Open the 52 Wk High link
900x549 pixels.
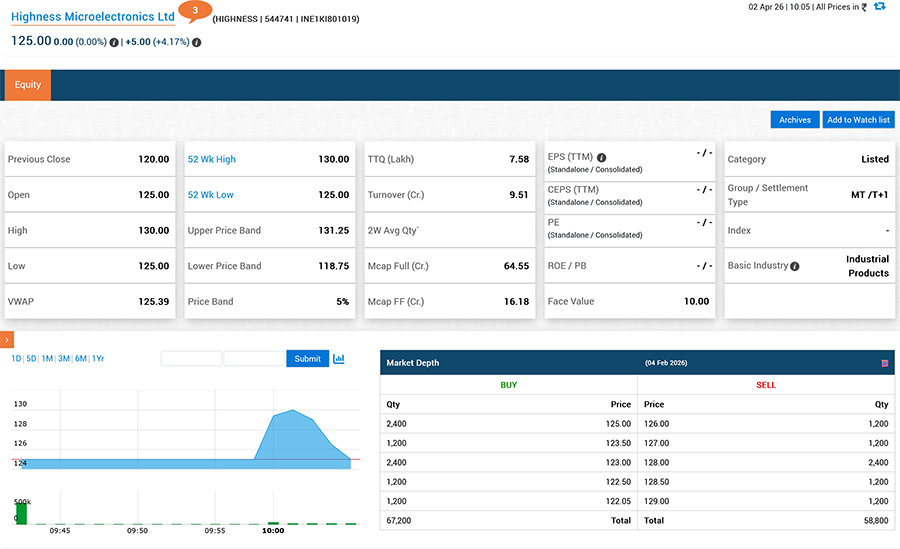(212, 159)
